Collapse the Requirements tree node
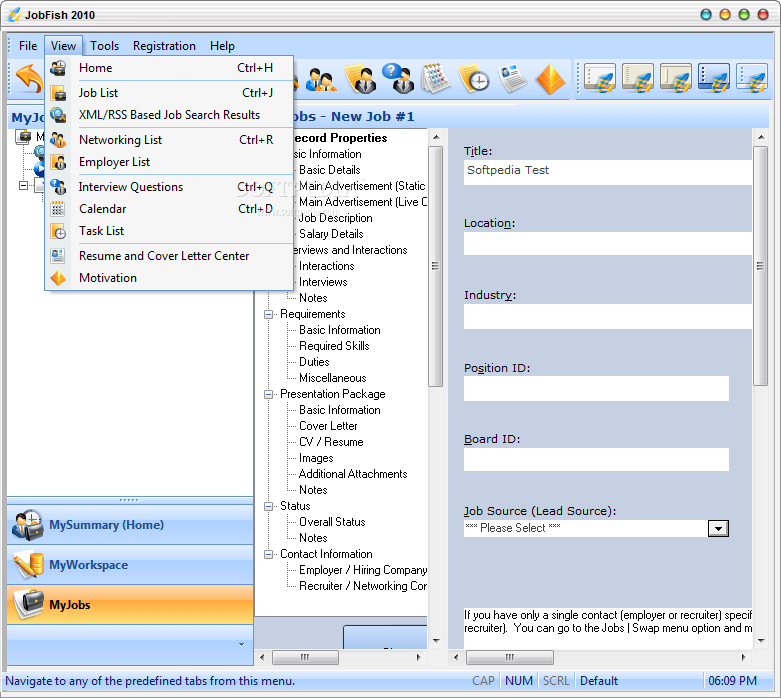The width and height of the screenshot is (781, 698). [268, 314]
